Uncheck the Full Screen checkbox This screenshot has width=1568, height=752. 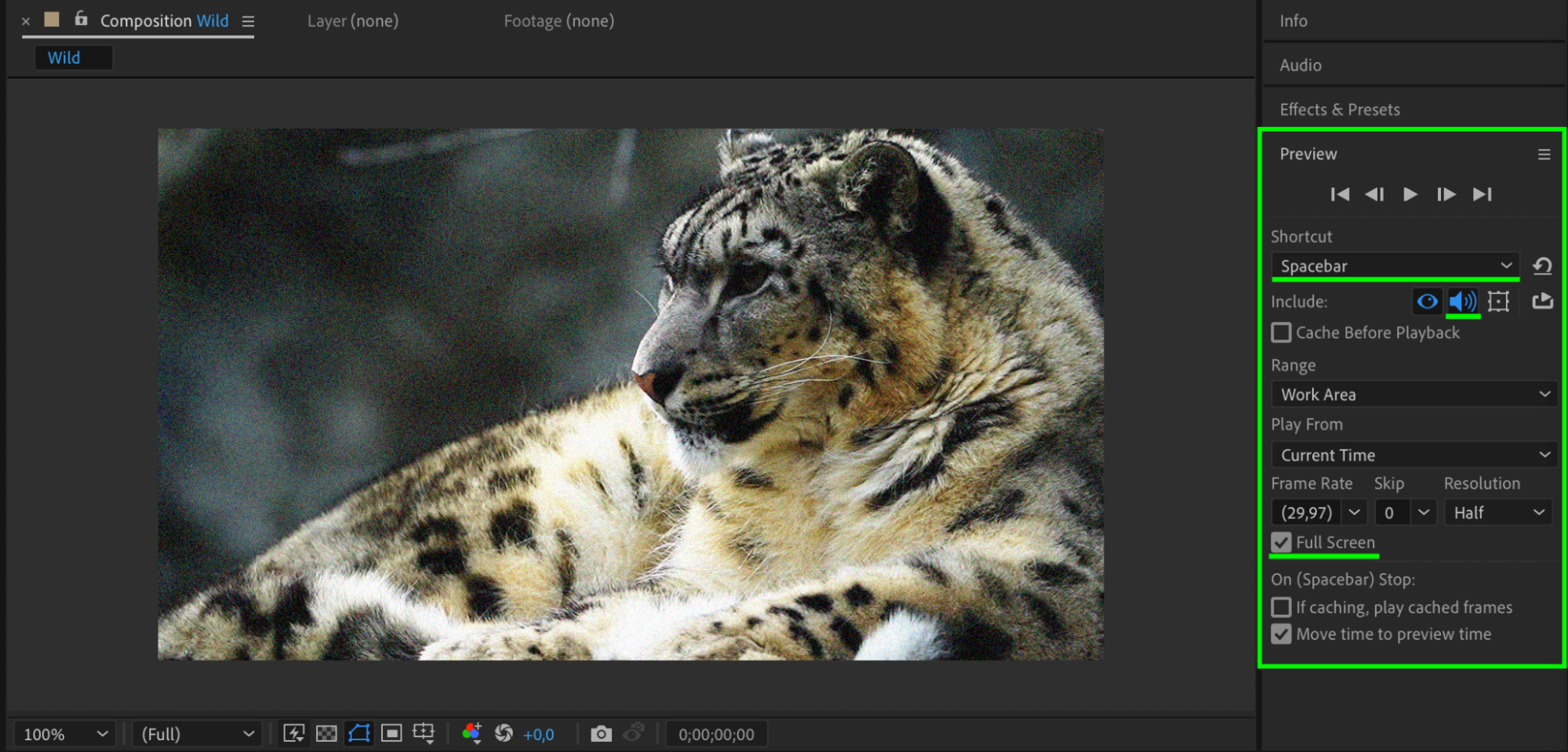click(1281, 543)
